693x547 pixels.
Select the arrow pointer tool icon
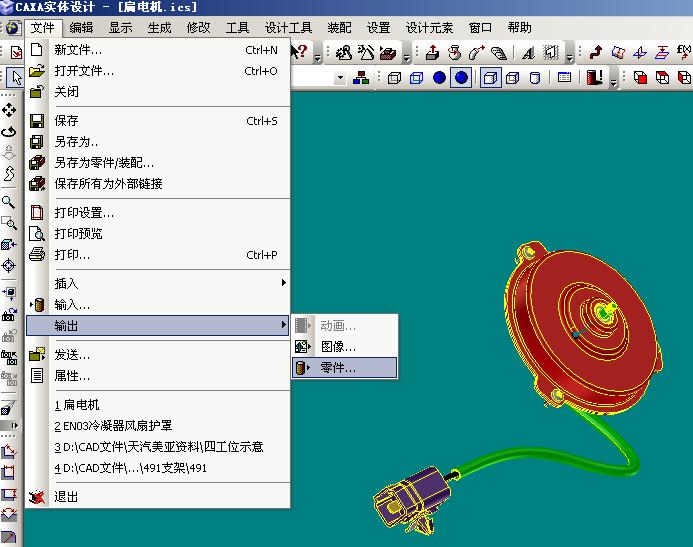pyautogui.click(x=16, y=78)
